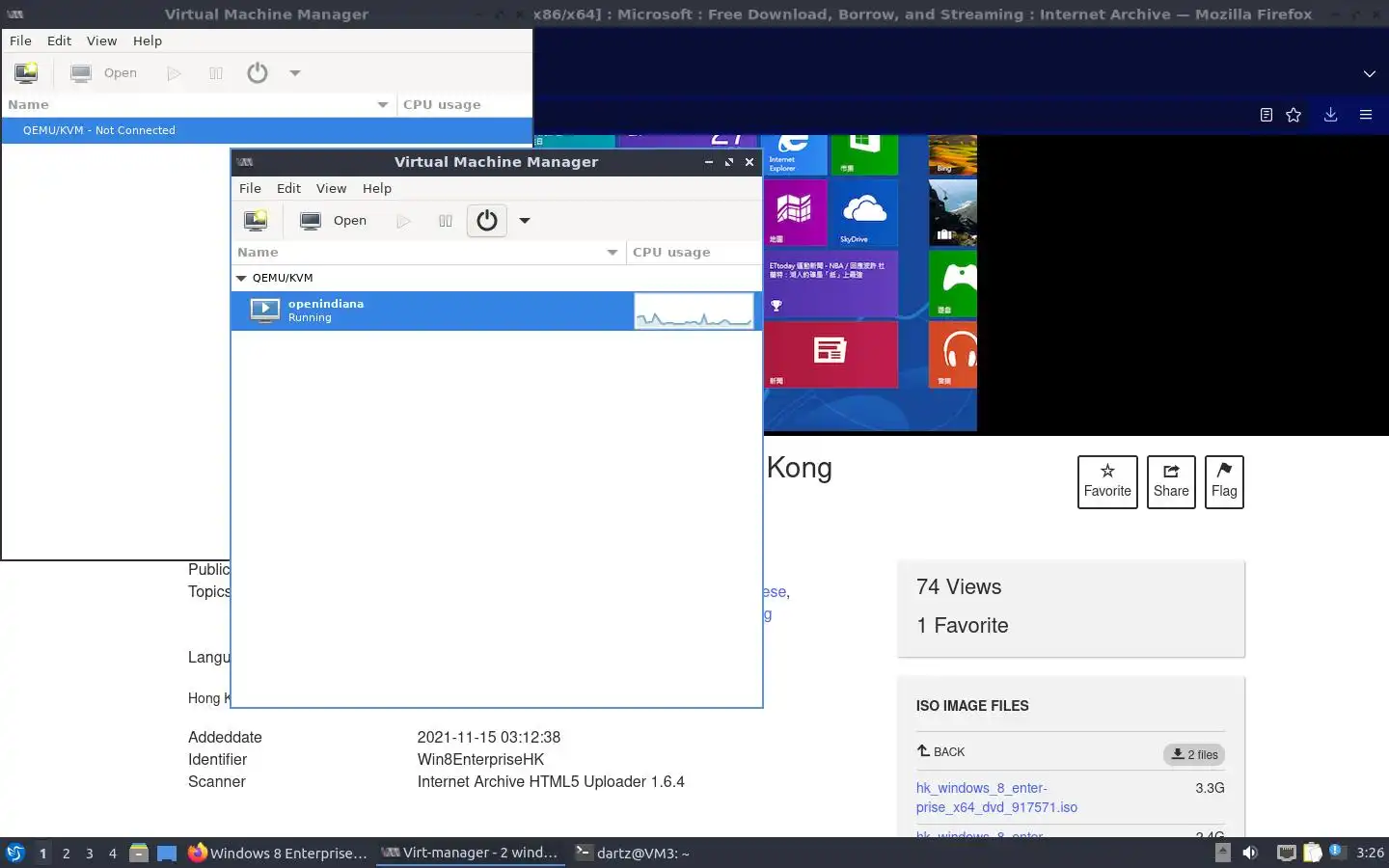Click the volume speaker icon in system tray
The width and height of the screenshot is (1389, 868).
coord(1250,853)
